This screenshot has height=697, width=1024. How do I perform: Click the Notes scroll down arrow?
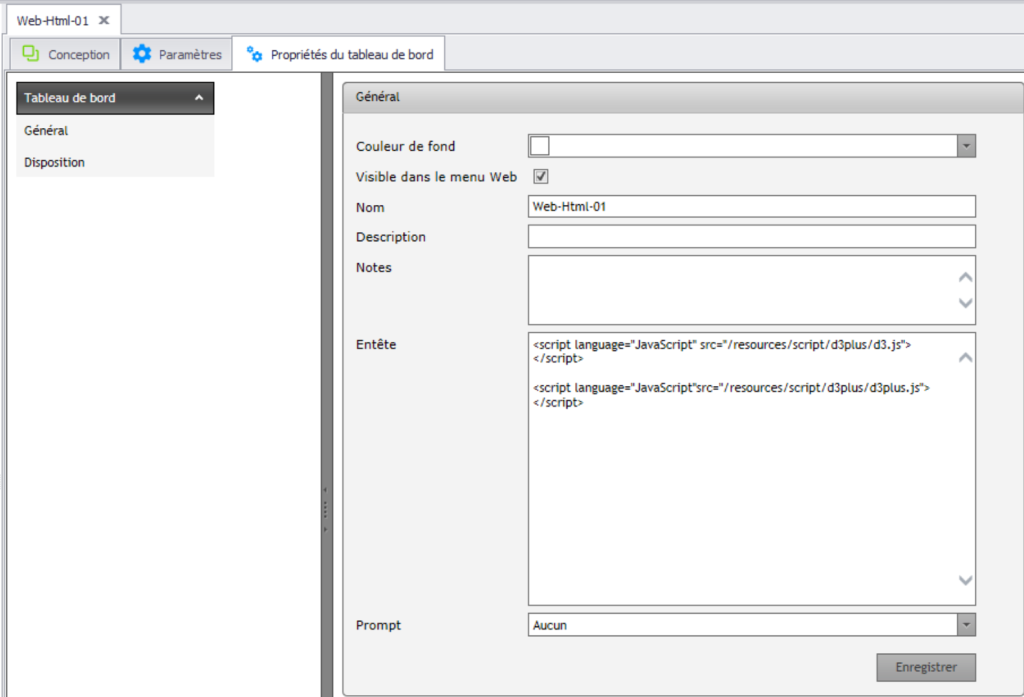[965, 303]
